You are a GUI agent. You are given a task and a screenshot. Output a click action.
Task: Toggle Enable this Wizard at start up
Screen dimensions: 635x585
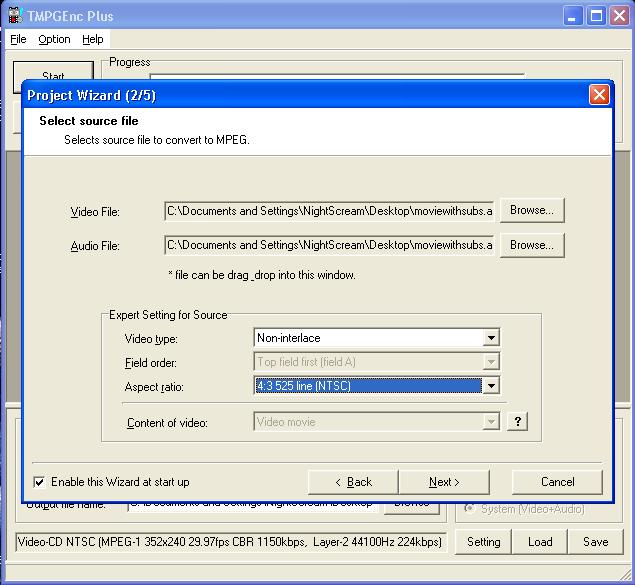[39, 482]
